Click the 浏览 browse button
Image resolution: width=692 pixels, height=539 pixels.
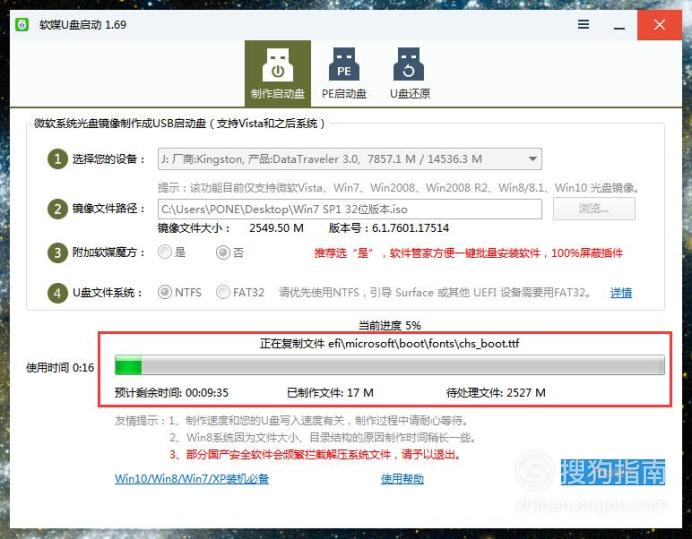[x=594, y=208]
